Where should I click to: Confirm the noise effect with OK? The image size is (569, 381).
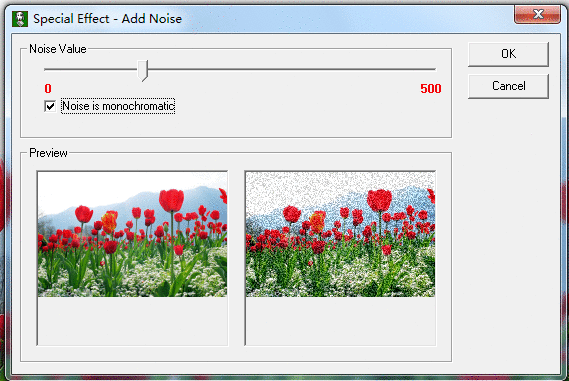point(508,54)
